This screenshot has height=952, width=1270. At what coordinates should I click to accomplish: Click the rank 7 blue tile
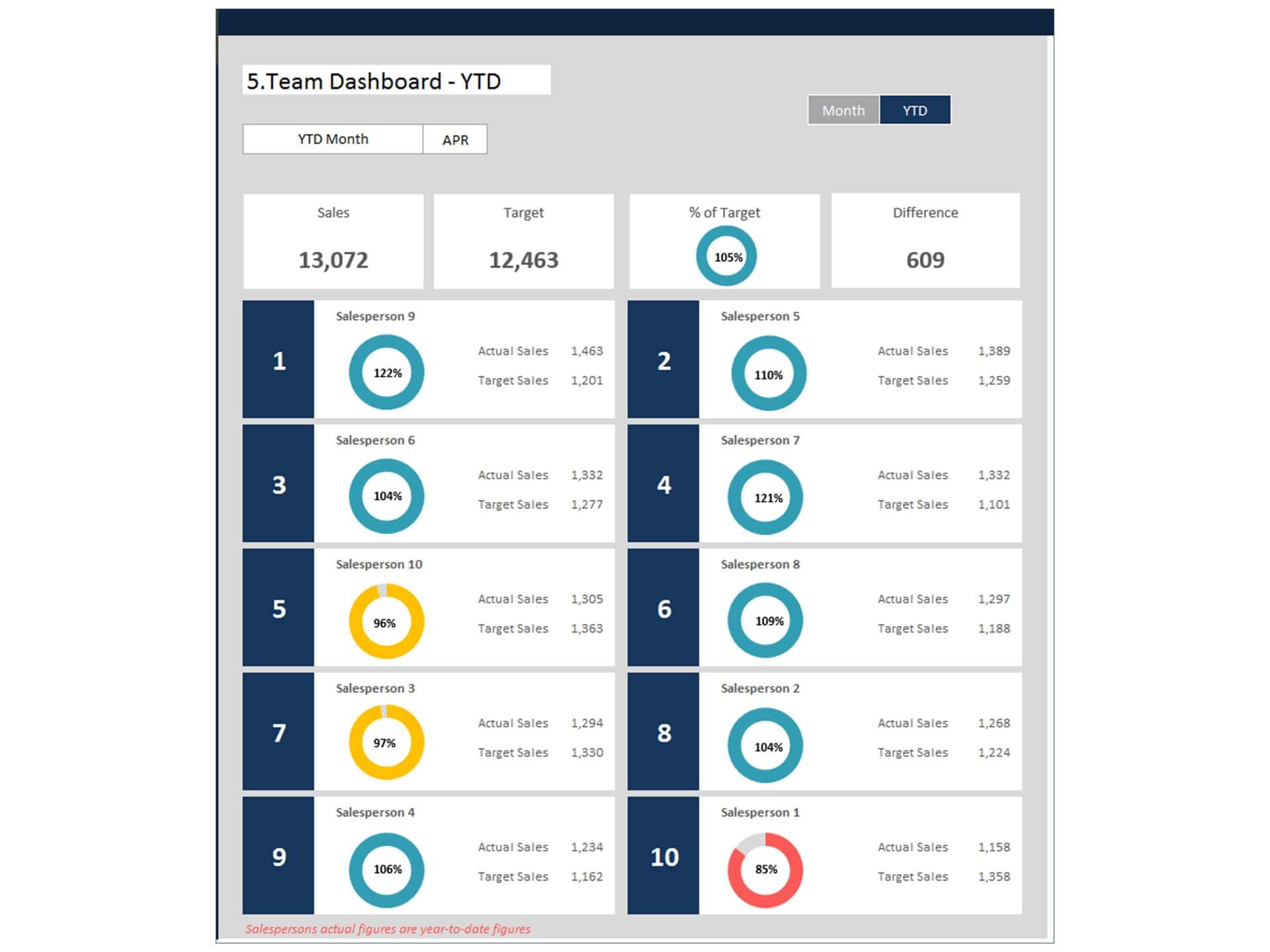[278, 732]
